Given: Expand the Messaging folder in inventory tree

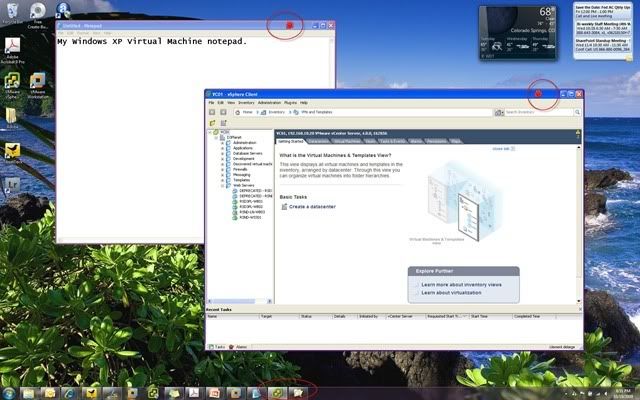Looking at the screenshot, I should 222,175.
